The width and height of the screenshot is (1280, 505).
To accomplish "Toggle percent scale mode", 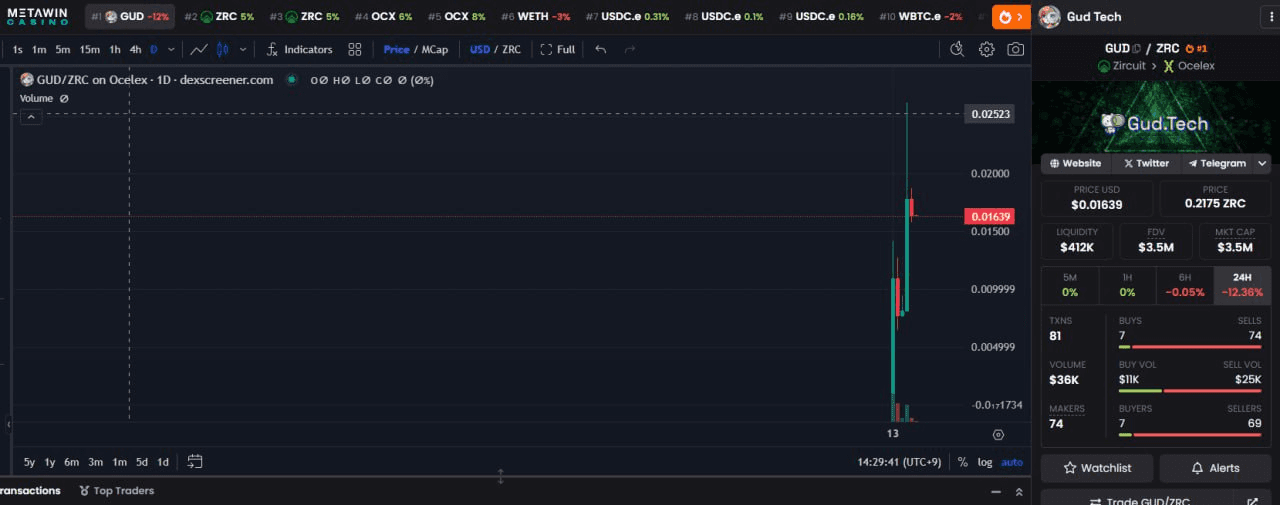I will (x=962, y=462).
